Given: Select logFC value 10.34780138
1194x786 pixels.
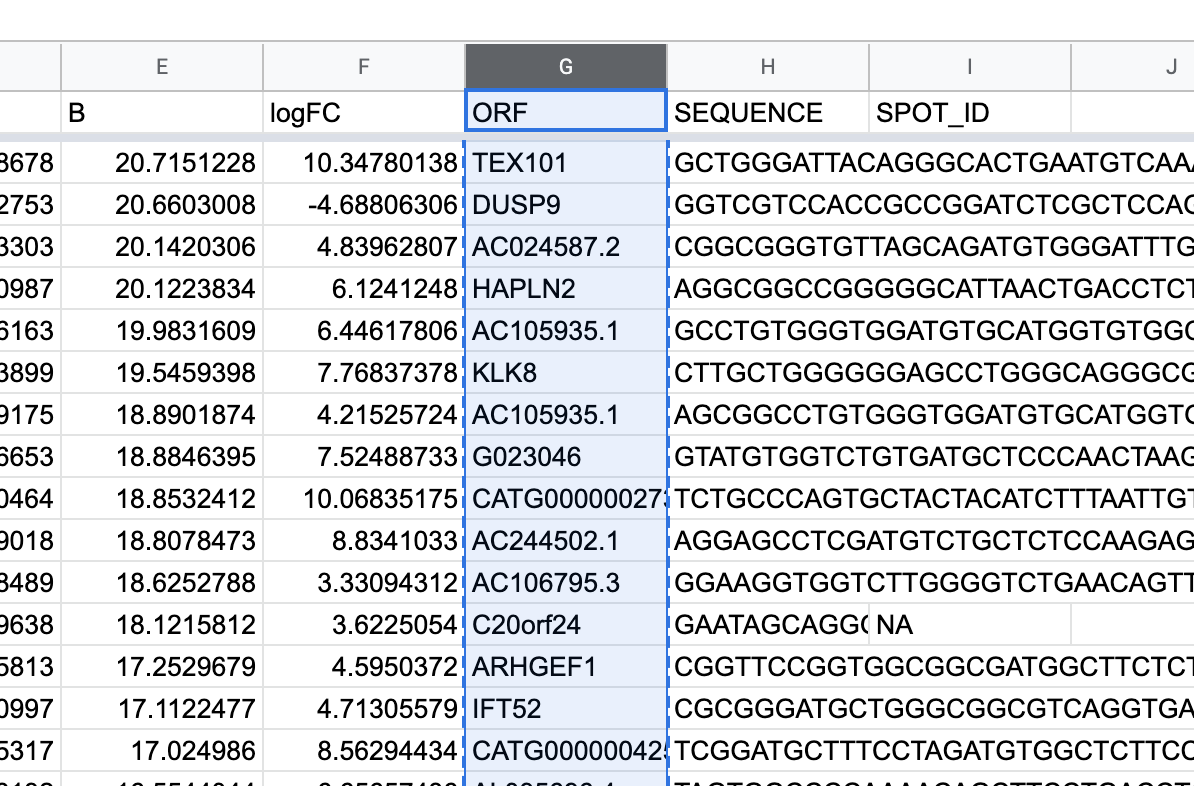Looking at the screenshot, I should [x=364, y=162].
